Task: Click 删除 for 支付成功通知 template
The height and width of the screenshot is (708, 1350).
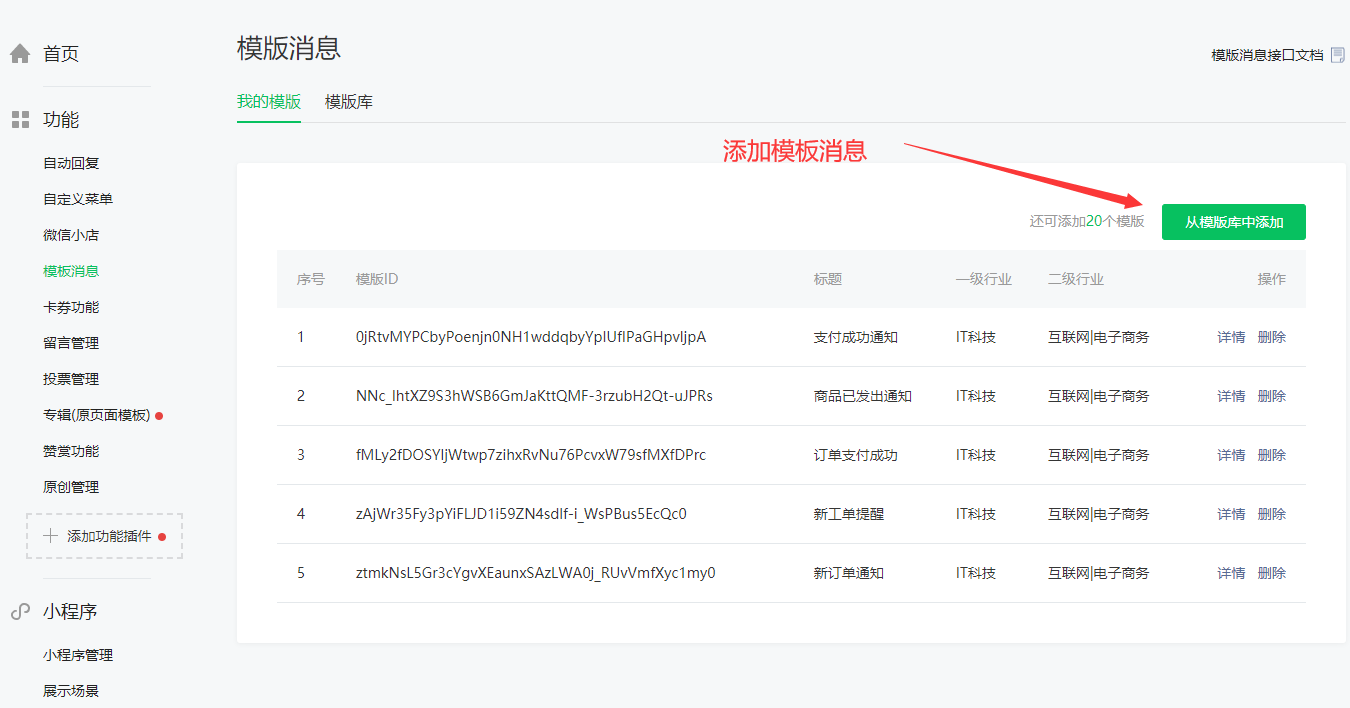Action: tap(1272, 337)
